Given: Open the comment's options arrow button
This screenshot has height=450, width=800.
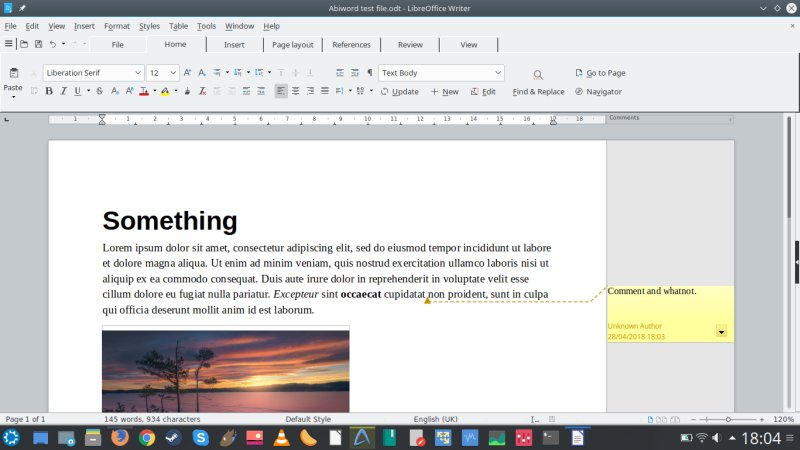Looking at the screenshot, I should pos(721,330).
